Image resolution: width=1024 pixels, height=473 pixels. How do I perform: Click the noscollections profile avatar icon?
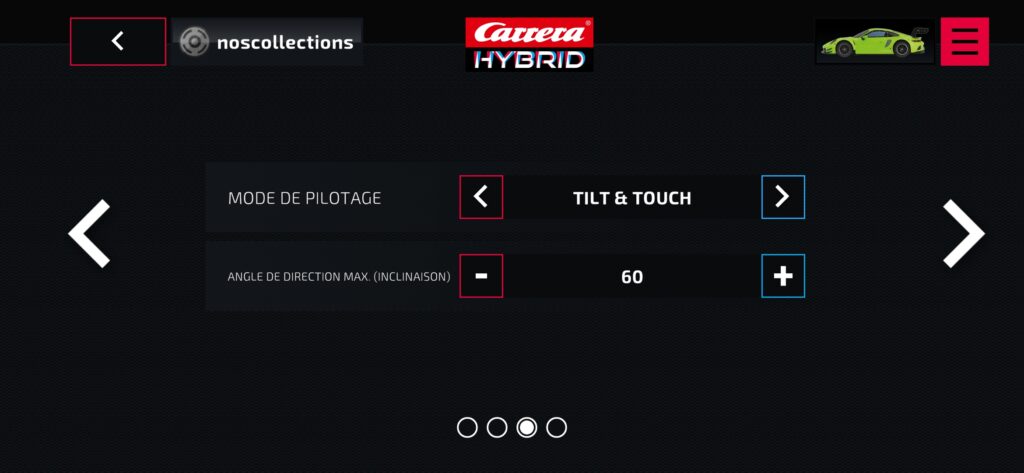(x=194, y=42)
